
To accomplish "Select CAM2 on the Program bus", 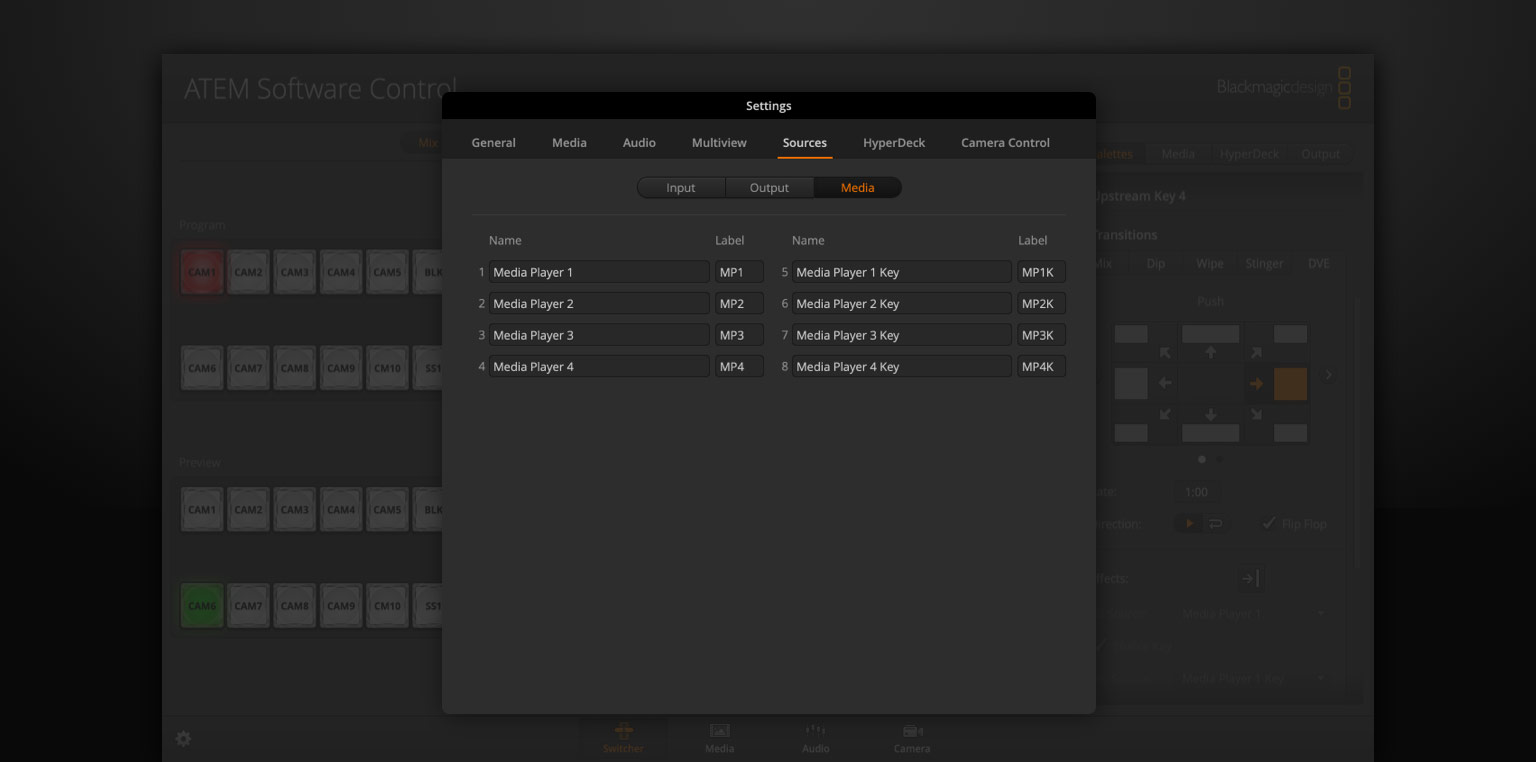I will click(x=248, y=272).
